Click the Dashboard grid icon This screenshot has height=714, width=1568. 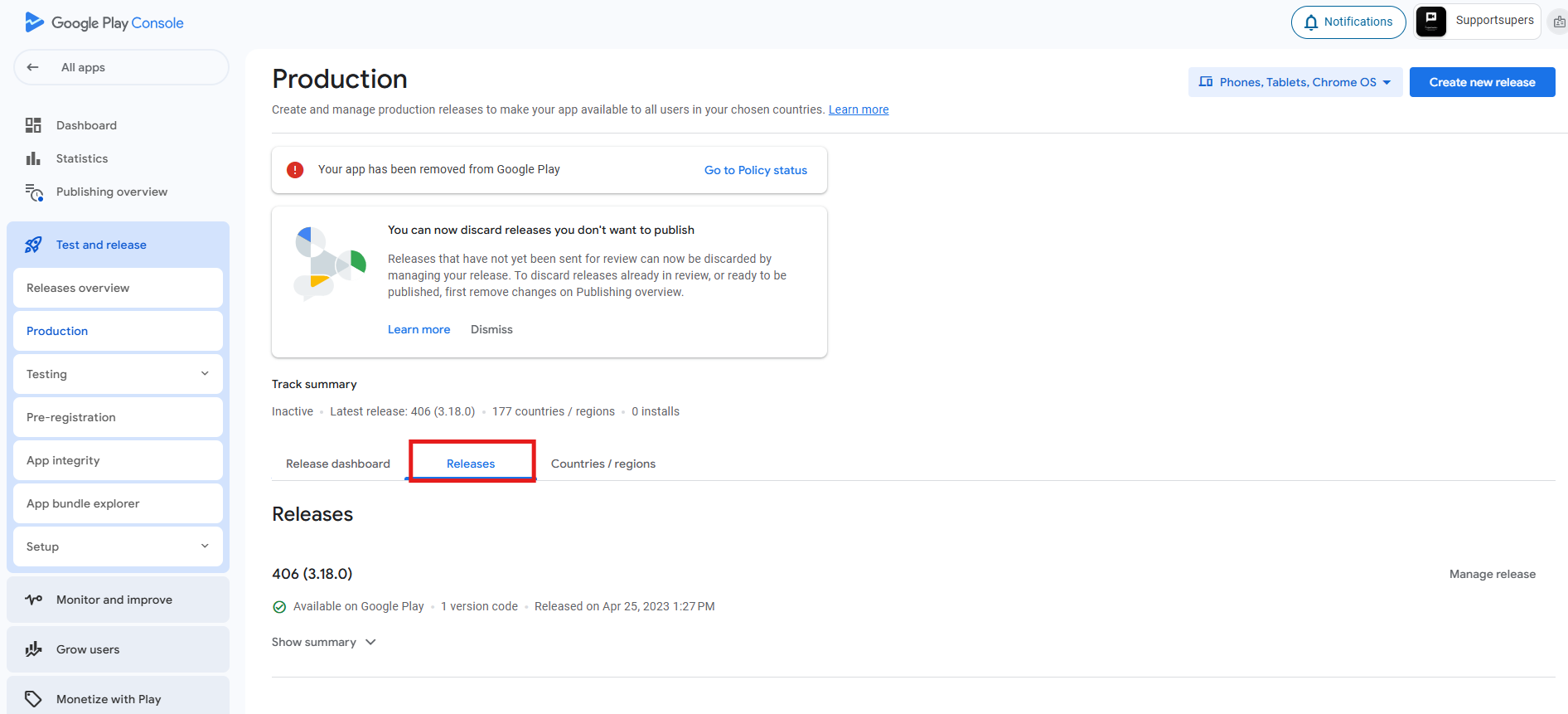point(33,125)
